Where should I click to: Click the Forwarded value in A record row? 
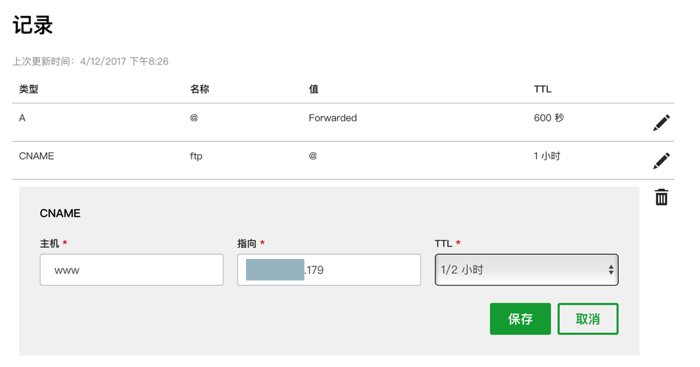pos(333,118)
